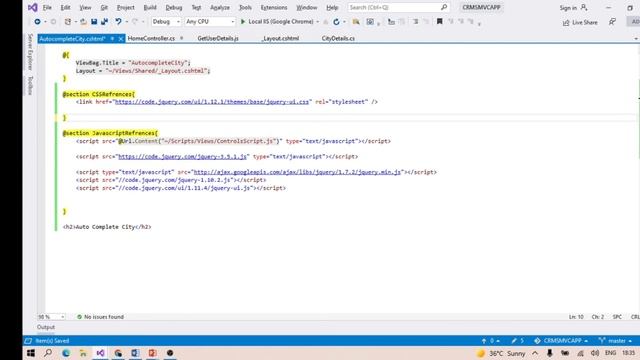Expand the Undo history dropdown arrow

(x=127, y=22)
